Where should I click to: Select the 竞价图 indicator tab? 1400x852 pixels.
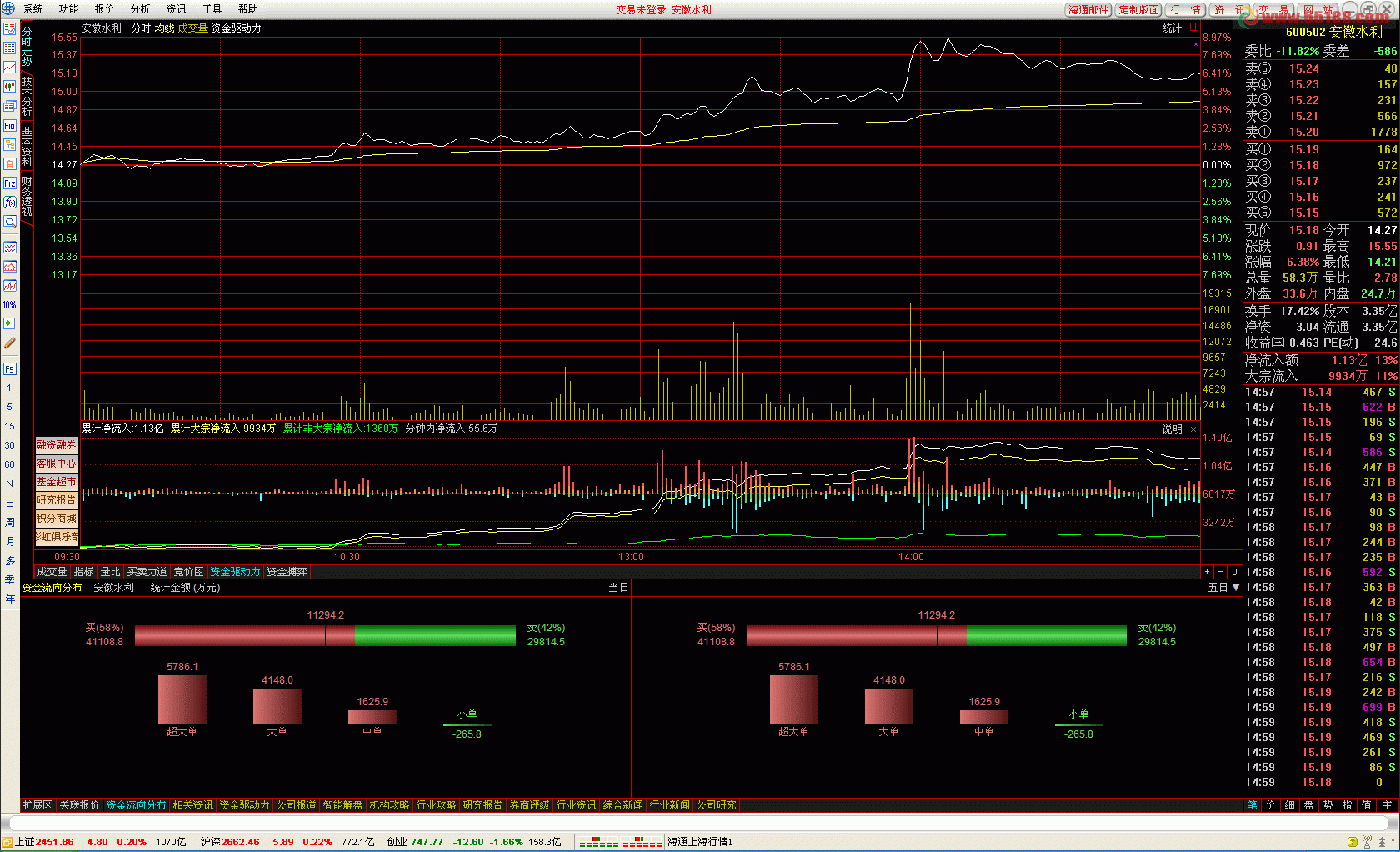(188, 572)
